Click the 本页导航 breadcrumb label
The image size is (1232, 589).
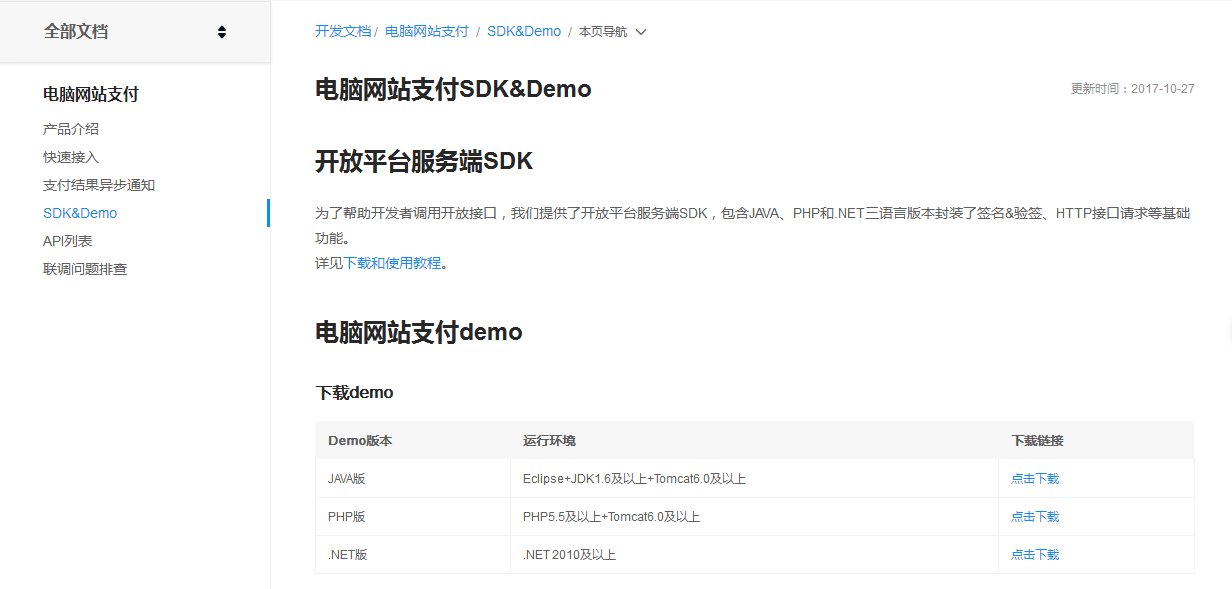pyautogui.click(x=603, y=32)
